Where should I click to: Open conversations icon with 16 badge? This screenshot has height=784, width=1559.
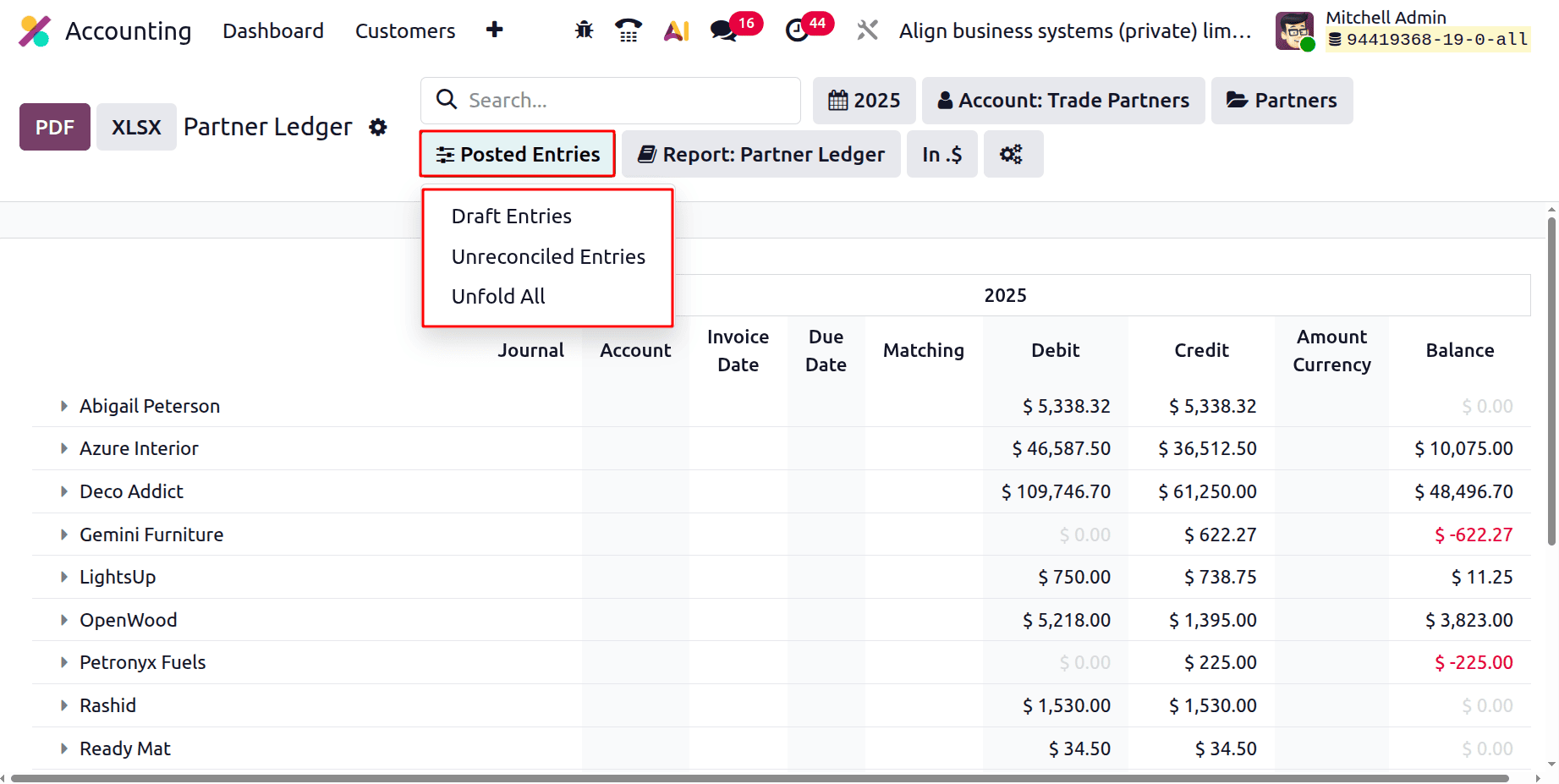click(x=735, y=29)
